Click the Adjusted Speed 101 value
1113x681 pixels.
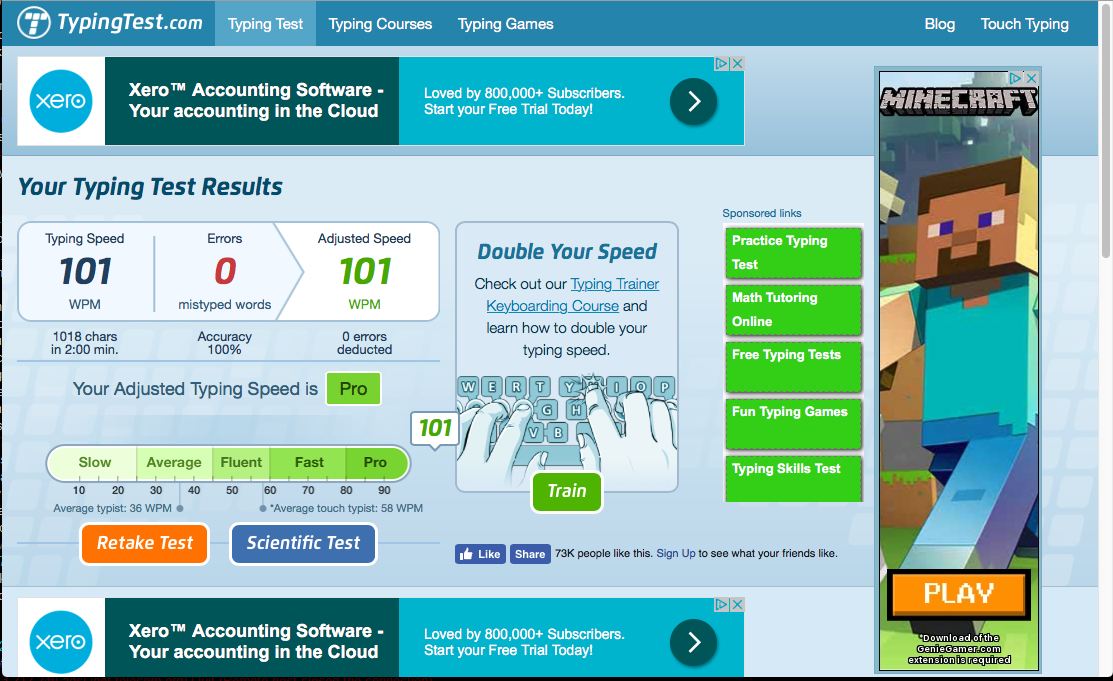(x=365, y=272)
